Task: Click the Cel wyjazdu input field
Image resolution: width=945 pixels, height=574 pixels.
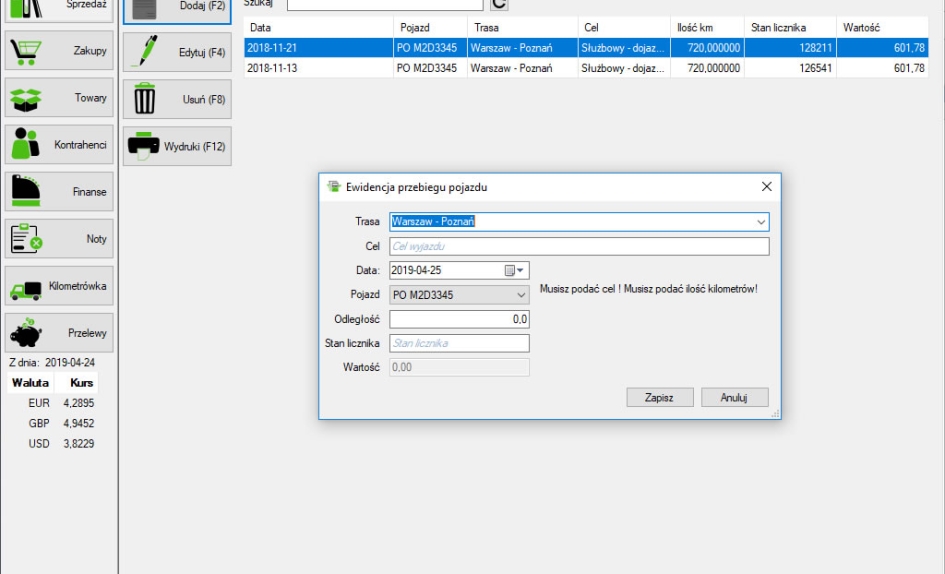Action: coord(578,246)
